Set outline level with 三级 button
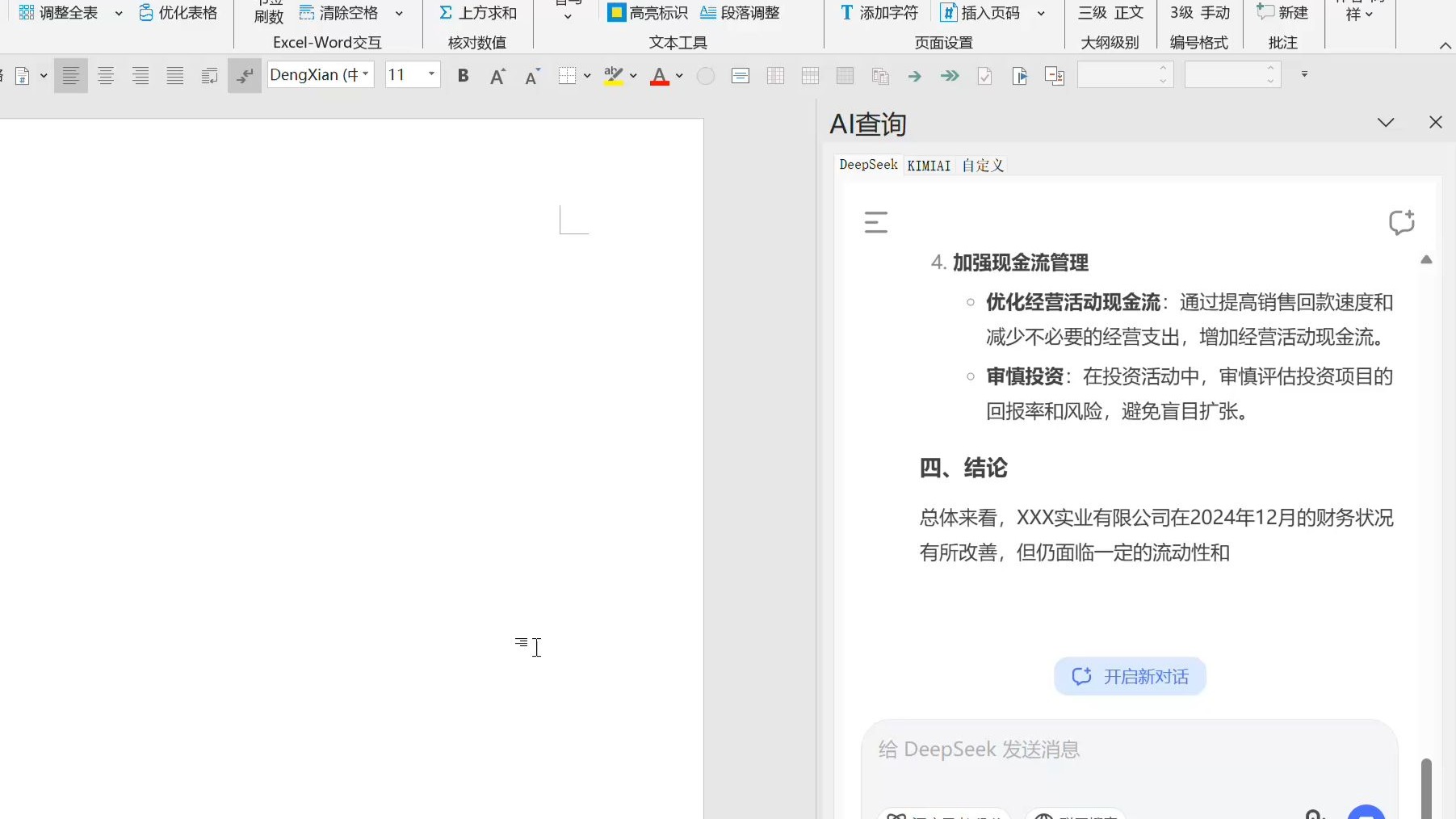 click(x=1093, y=13)
